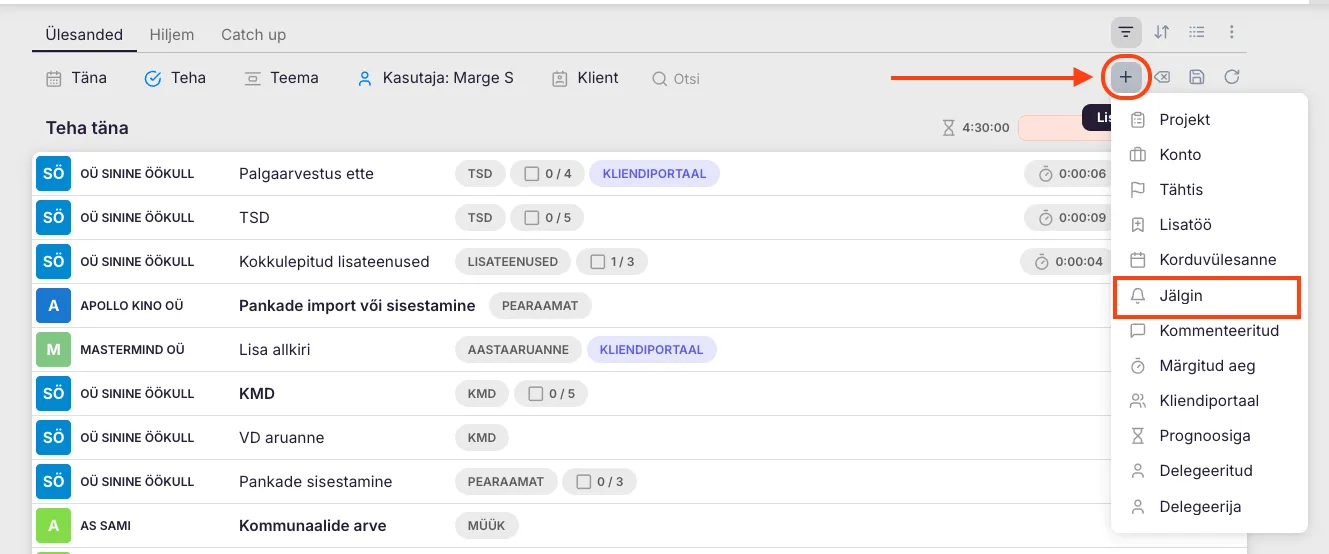Toggle the 0 / 3 checklist on Pankade sisestamine
The height and width of the screenshot is (554, 1329).
pos(599,482)
